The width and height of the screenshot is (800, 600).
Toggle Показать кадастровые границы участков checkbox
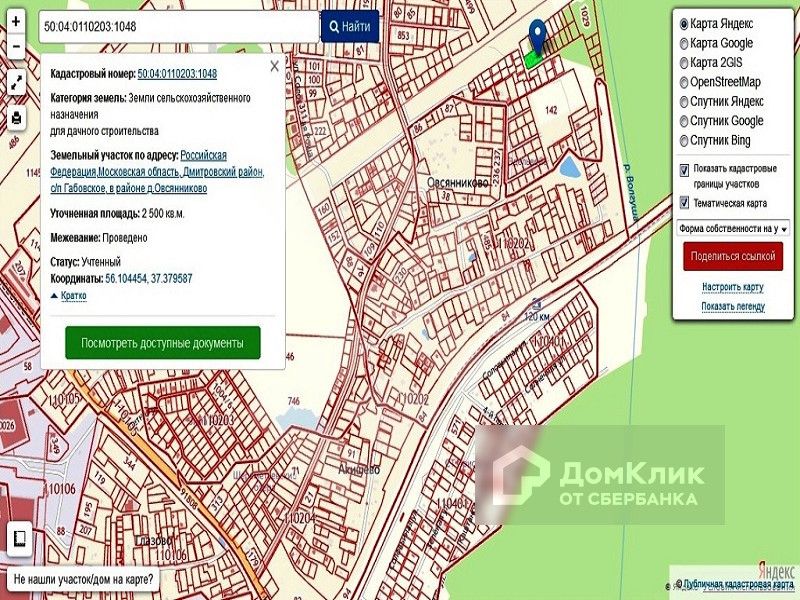[685, 170]
